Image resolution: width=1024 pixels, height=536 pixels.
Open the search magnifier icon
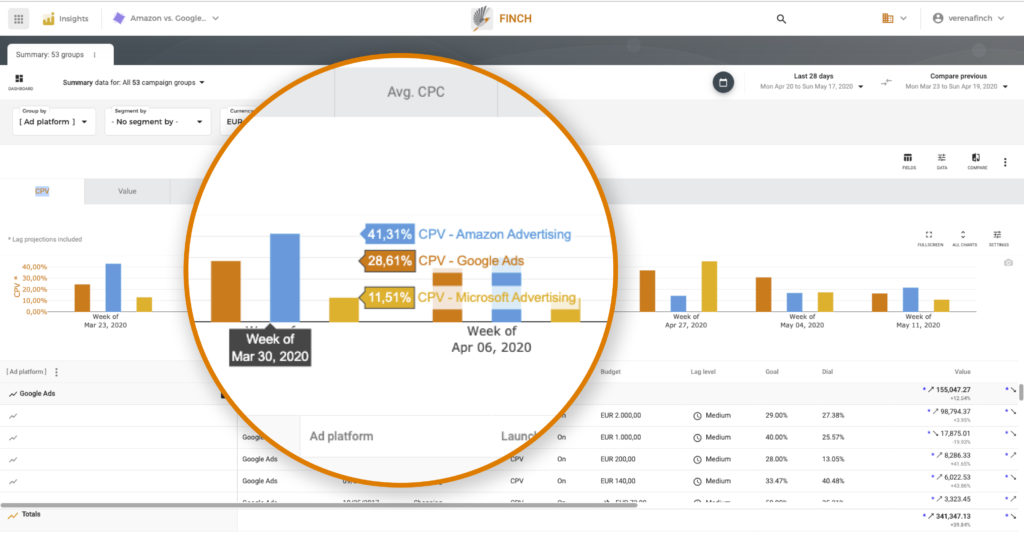pyautogui.click(x=781, y=18)
